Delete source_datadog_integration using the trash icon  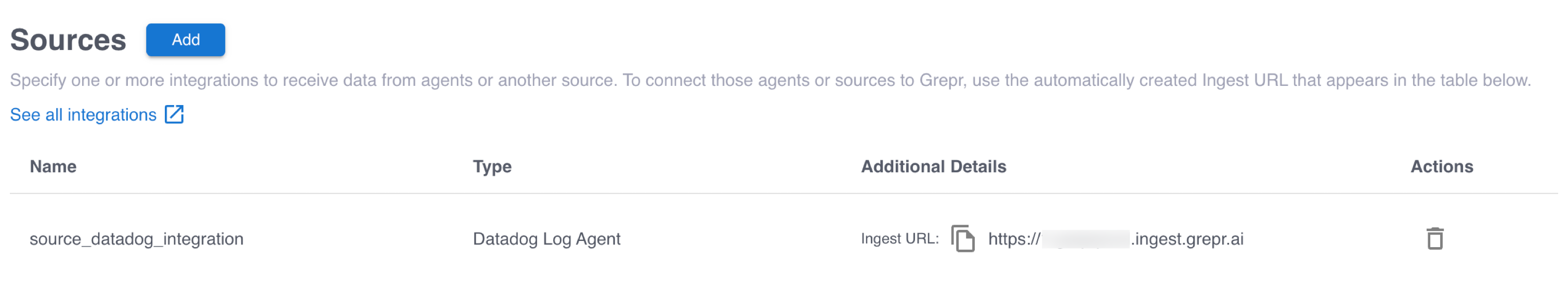(x=1435, y=239)
